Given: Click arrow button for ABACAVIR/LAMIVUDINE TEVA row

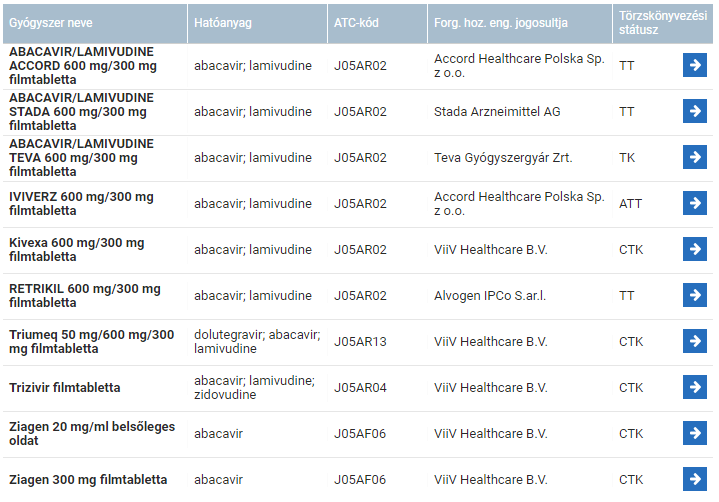Looking at the screenshot, I should point(694,157).
